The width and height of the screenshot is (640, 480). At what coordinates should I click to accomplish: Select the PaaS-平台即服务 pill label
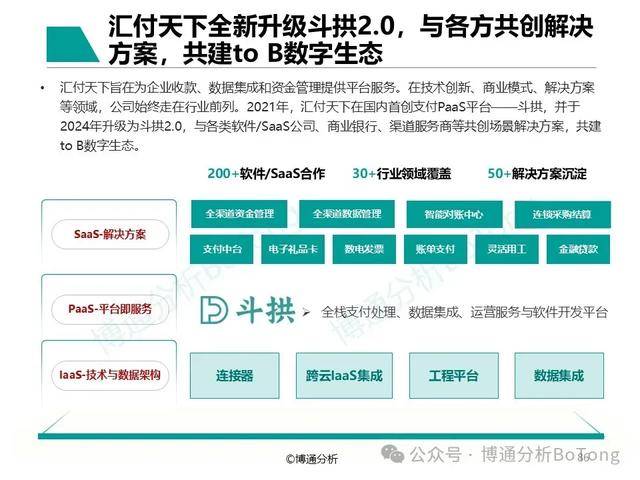(x=110, y=309)
